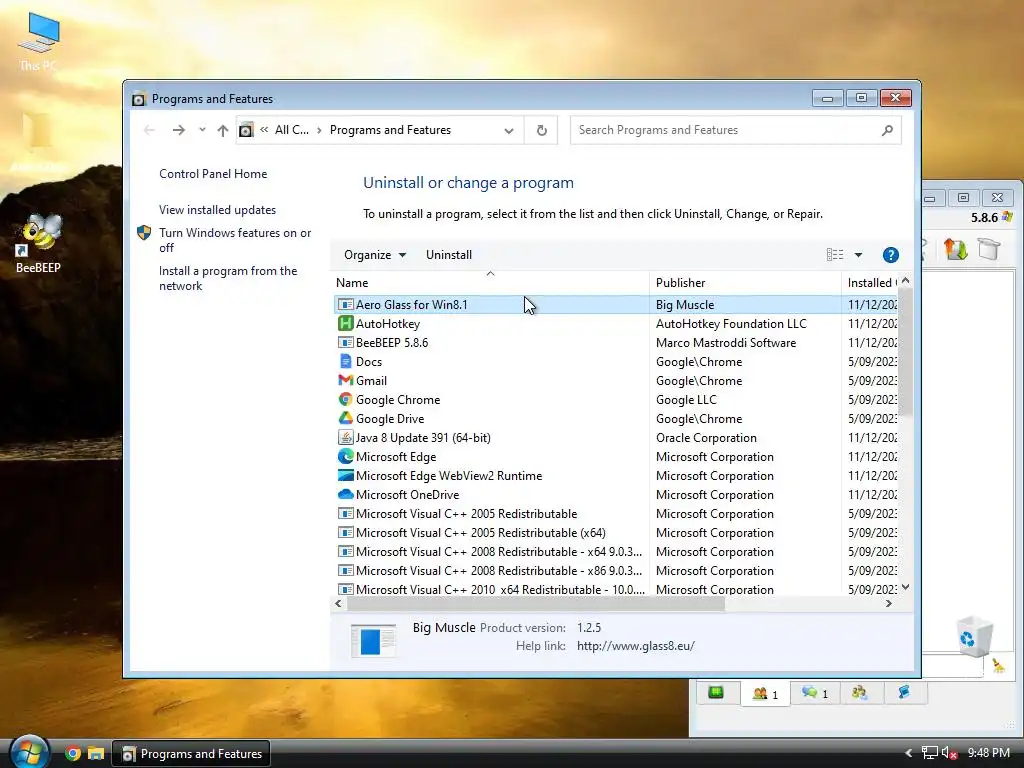Select the Google Chrome icon in list
The height and width of the screenshot is (768, 1024).
point(345,399)
